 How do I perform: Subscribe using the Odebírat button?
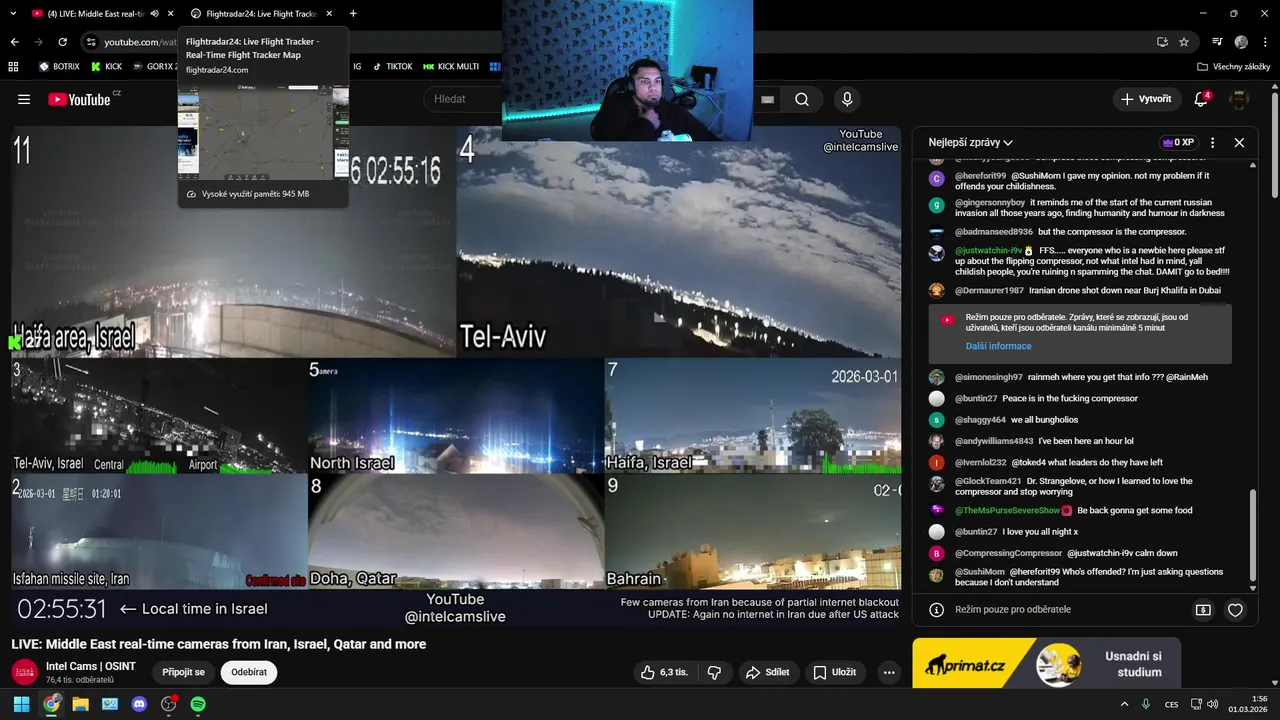(x=249, y=673)
